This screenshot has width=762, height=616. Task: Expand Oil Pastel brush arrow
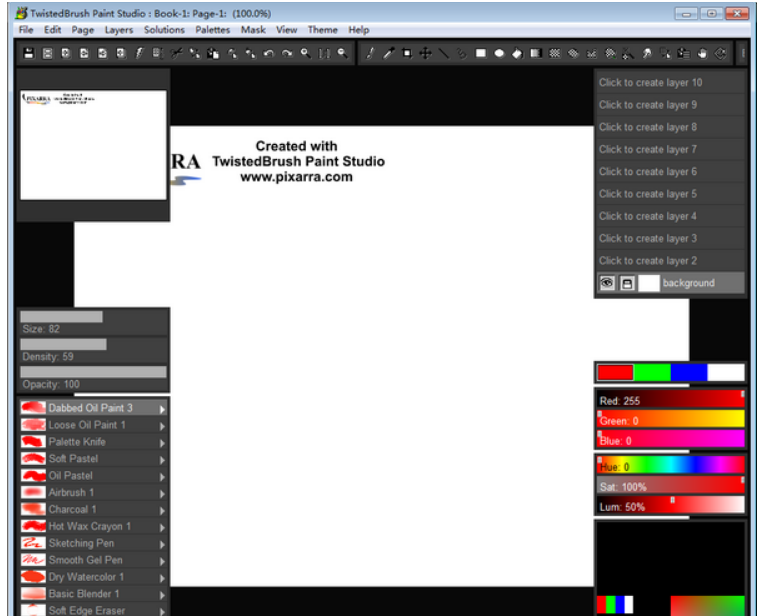162,477
